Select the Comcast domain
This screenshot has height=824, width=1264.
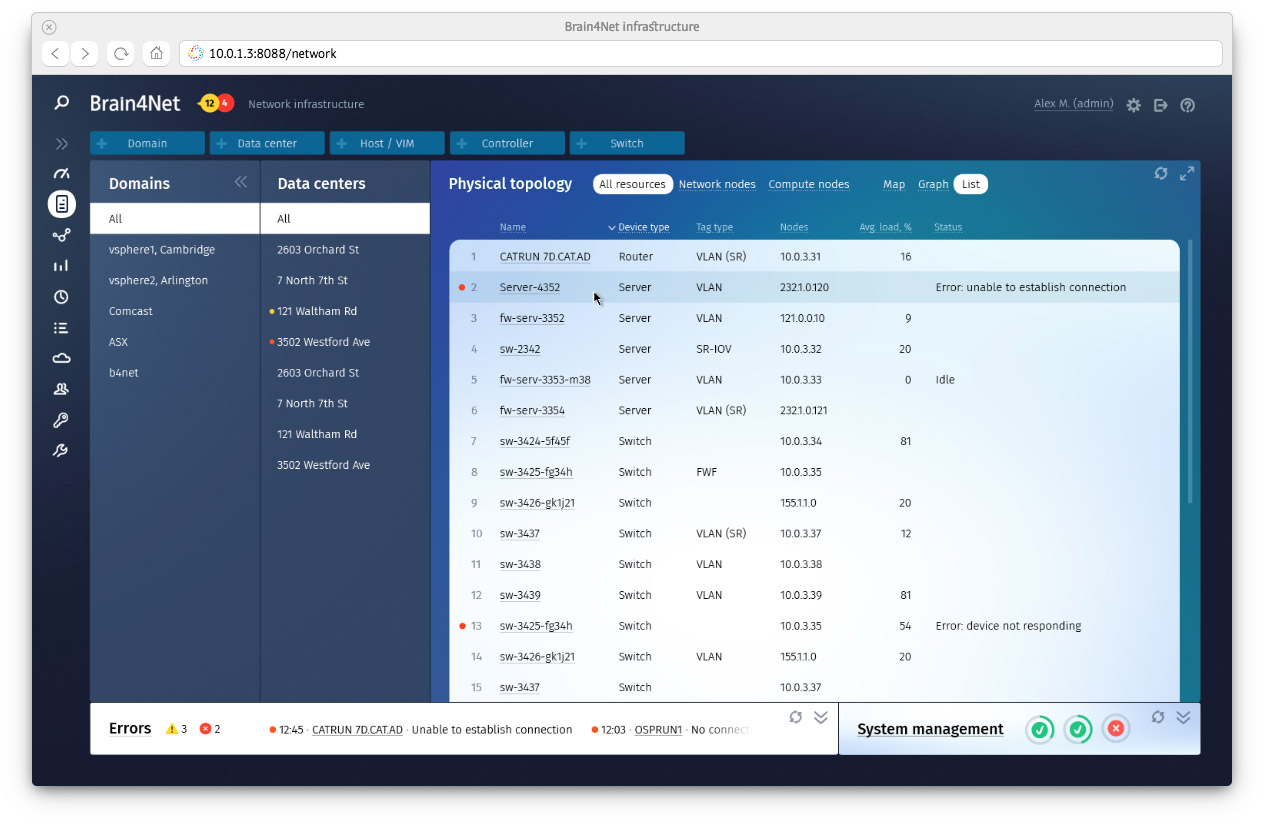pyautogui.click(x=131, y=311)
